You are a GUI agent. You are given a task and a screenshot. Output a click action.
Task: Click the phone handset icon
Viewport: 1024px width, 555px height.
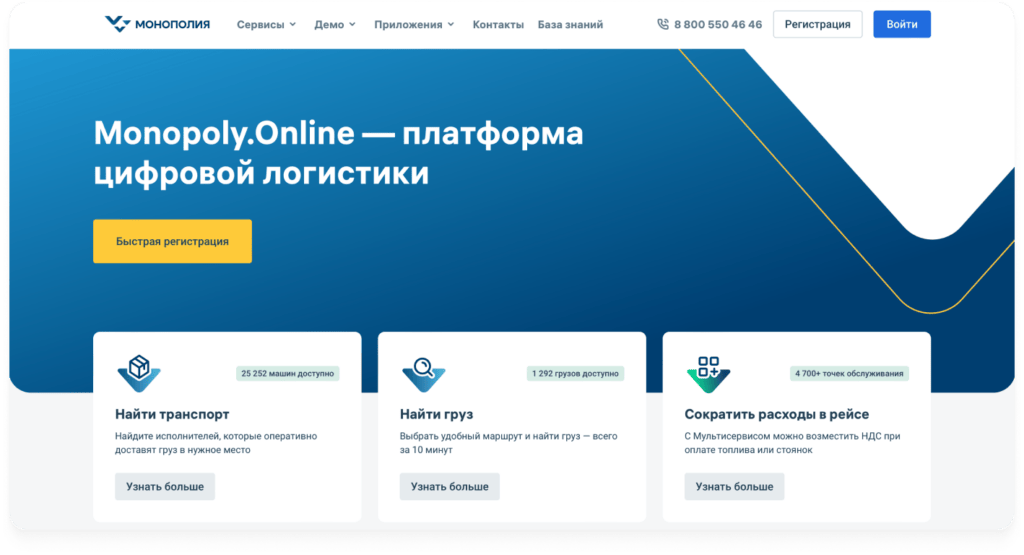(663, 24)
